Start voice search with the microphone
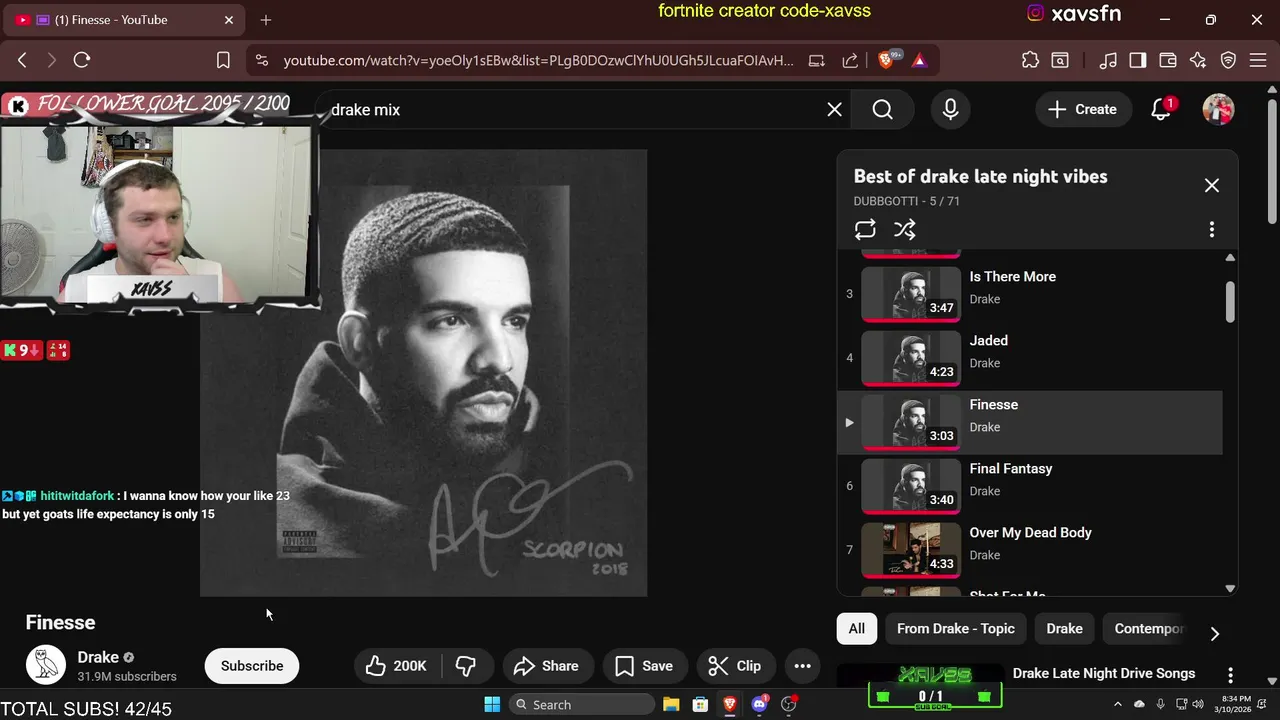The width and height of the screenshot is (1280, 720). click(x=950, y=109)
